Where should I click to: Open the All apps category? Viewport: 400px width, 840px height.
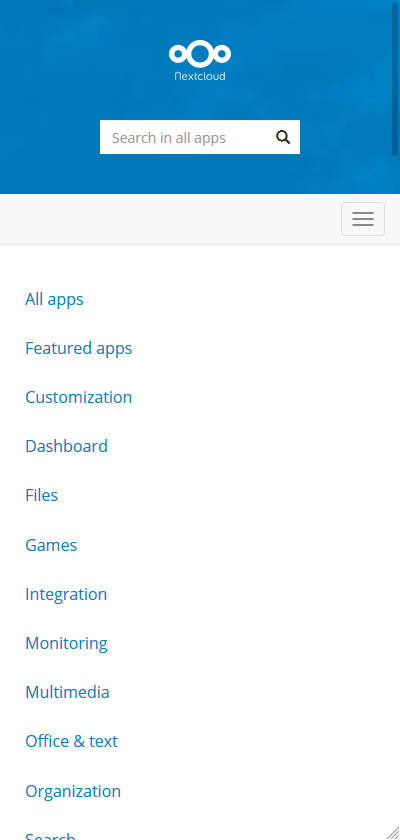(54, 299)
